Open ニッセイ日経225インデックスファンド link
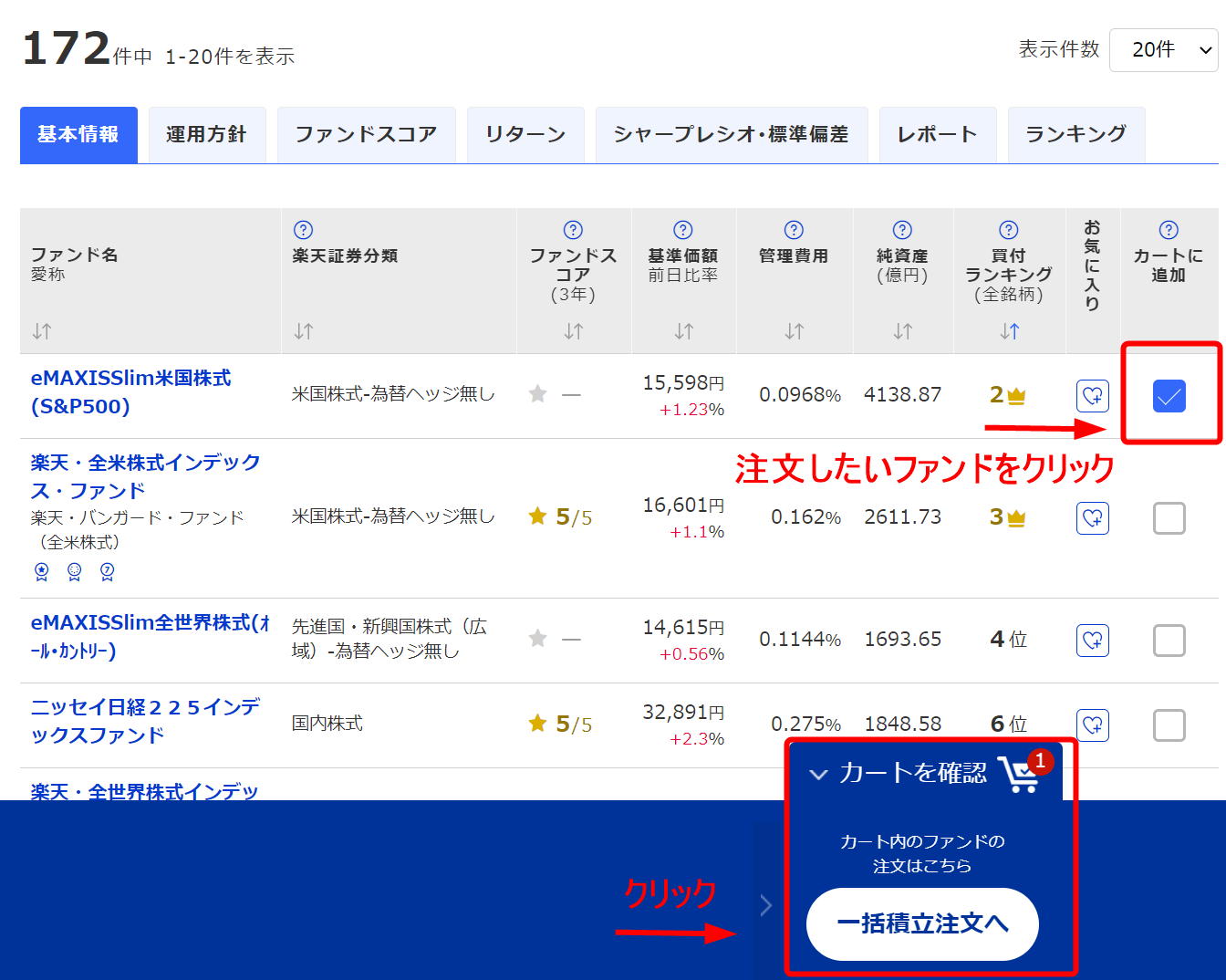This screenshot has height=980, width=1226. (x=146, y=721)
